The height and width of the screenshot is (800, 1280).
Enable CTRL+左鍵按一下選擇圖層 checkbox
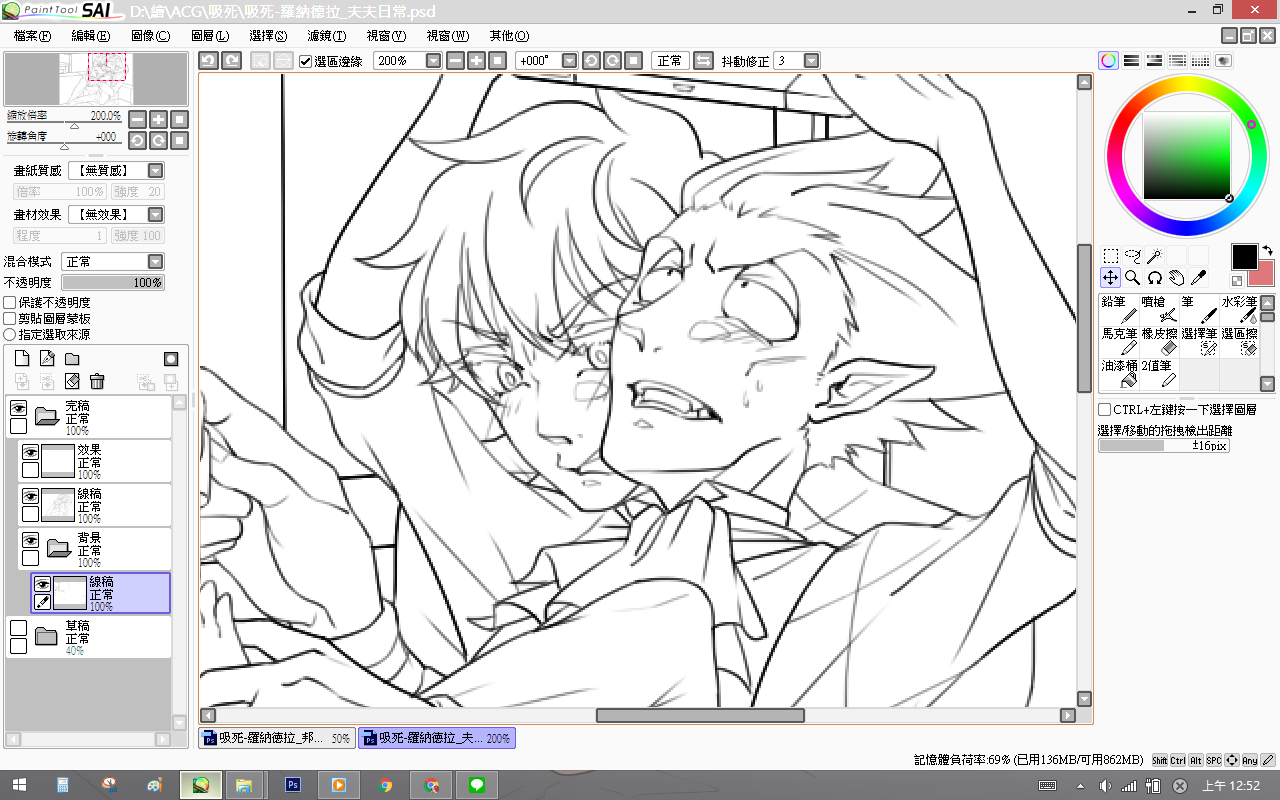tap(1105, 409)
